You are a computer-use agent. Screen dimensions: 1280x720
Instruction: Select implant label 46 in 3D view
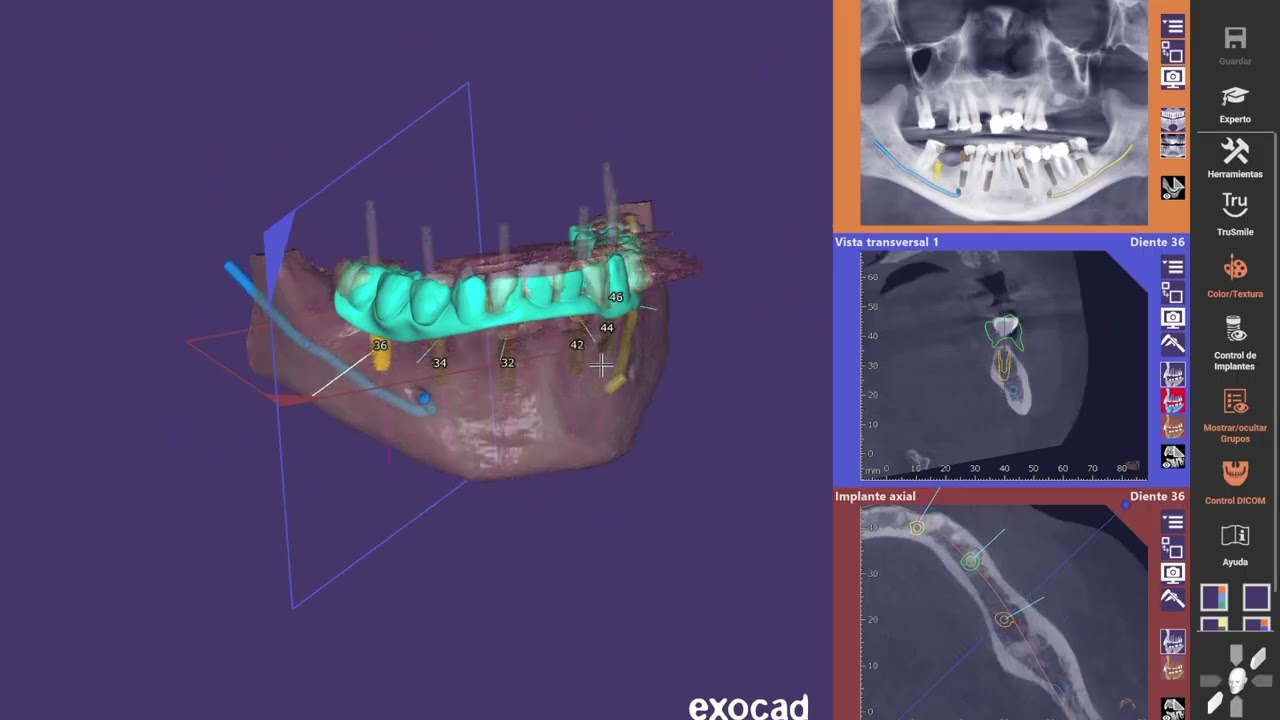616,297
